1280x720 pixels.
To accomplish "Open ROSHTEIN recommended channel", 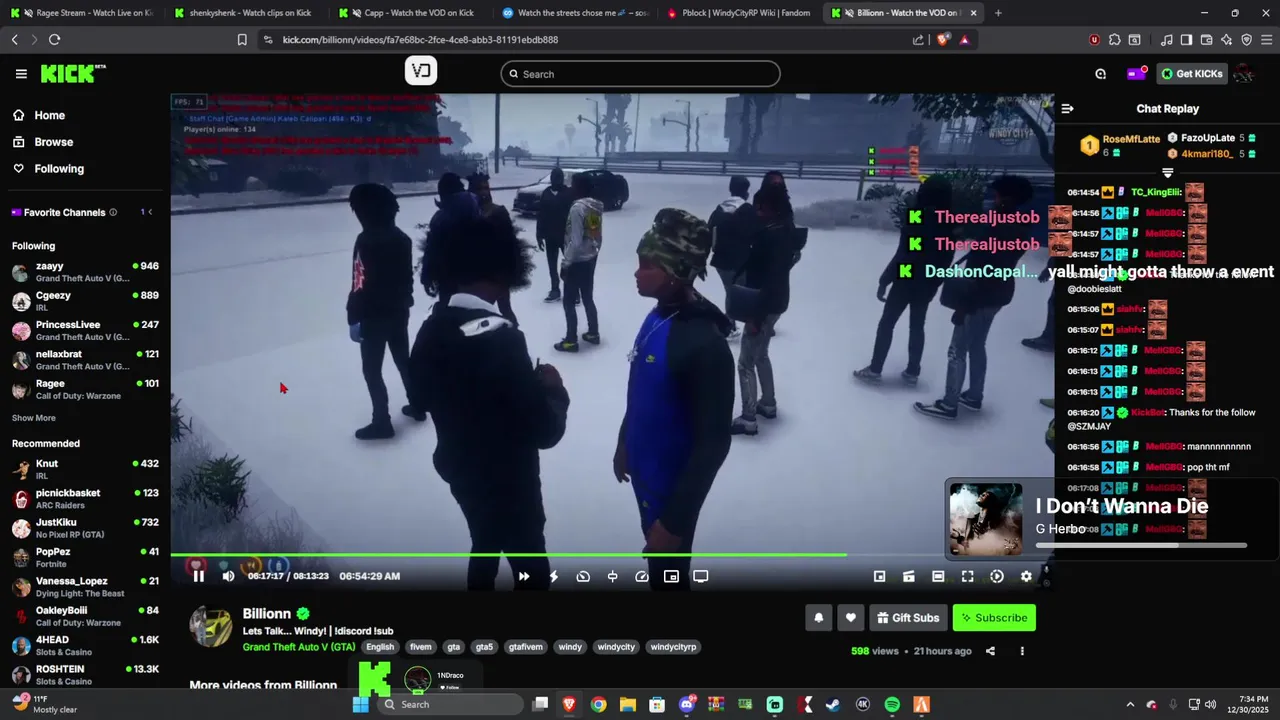I will coord(85,675).
